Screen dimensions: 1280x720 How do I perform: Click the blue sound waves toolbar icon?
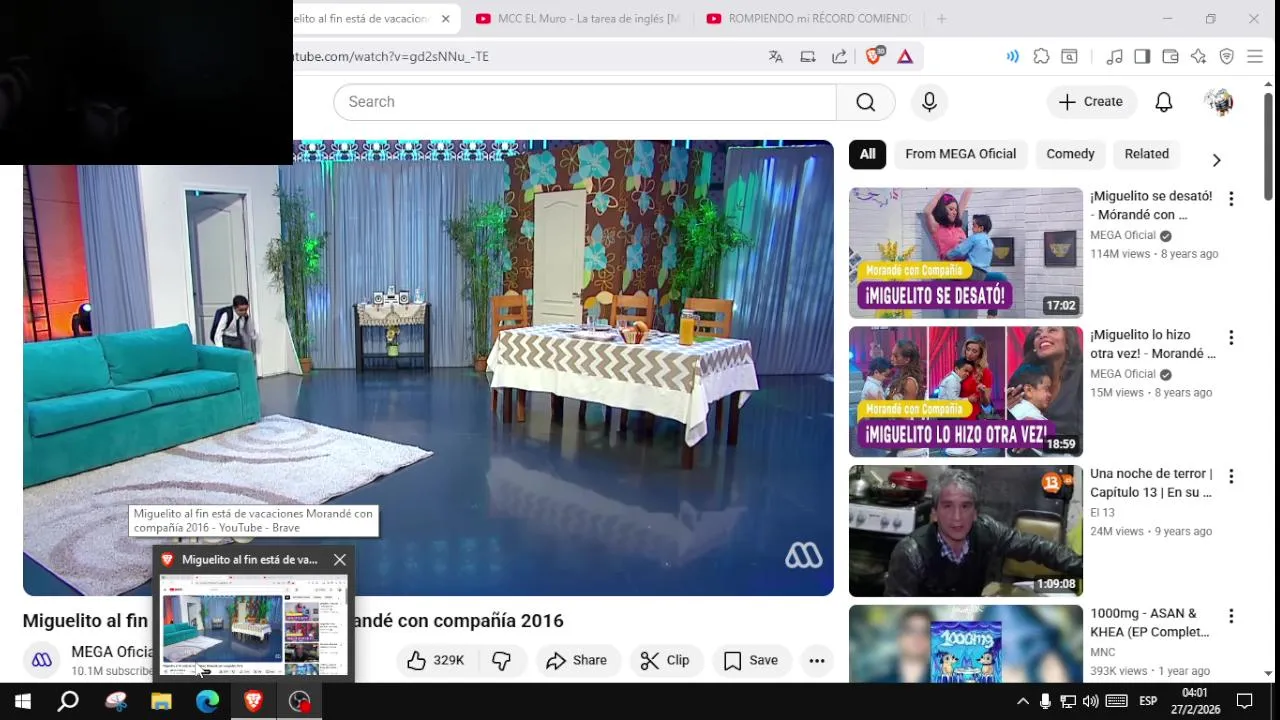tap(1012, 57)
